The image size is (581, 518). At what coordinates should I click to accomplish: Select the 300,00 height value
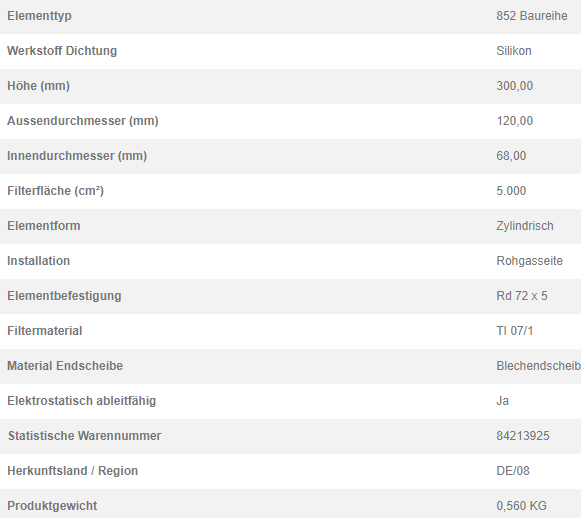(x=515, y=86)
